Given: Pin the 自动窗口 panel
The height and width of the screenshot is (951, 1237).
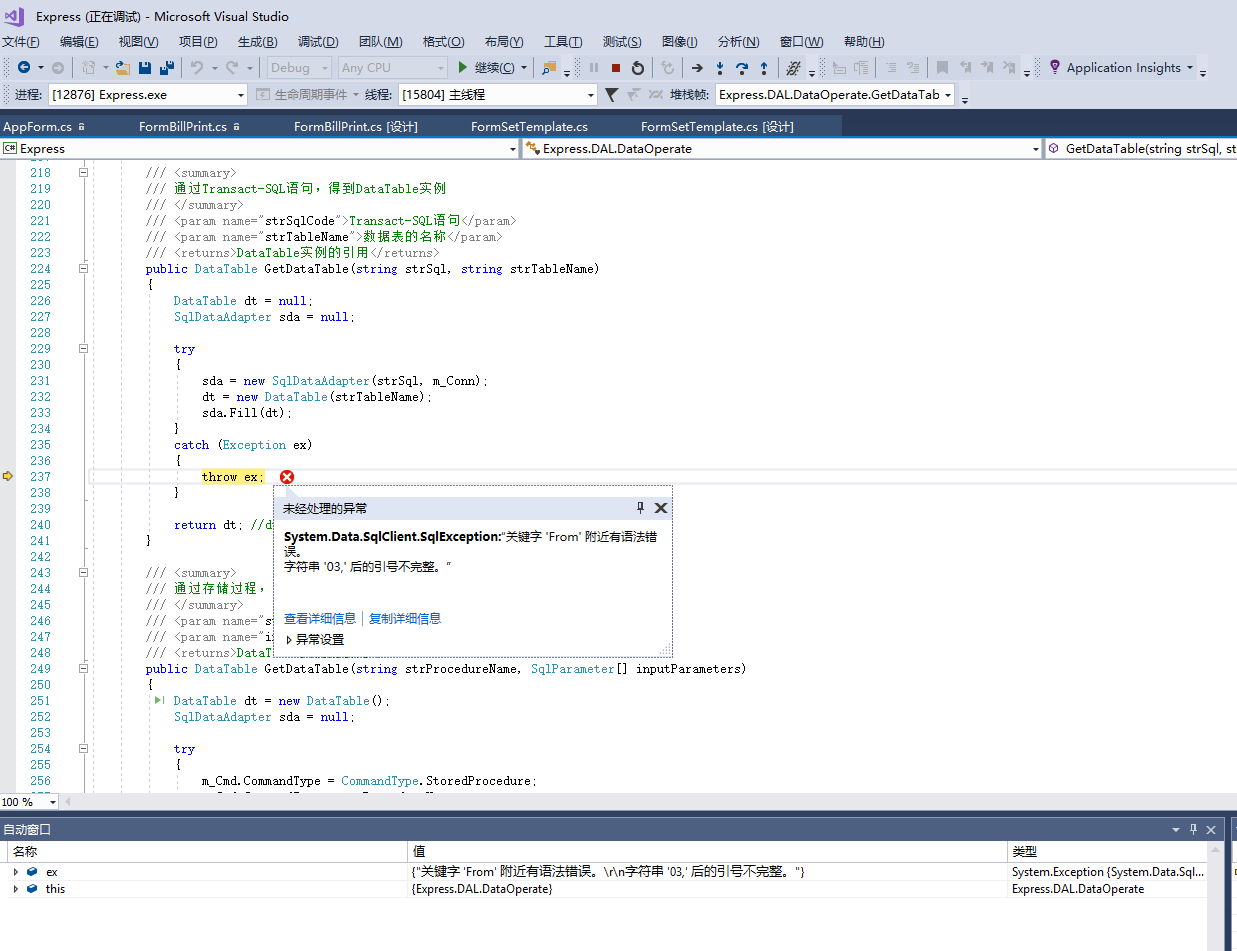Looking at the screenshot, I should pos(1193,829).
